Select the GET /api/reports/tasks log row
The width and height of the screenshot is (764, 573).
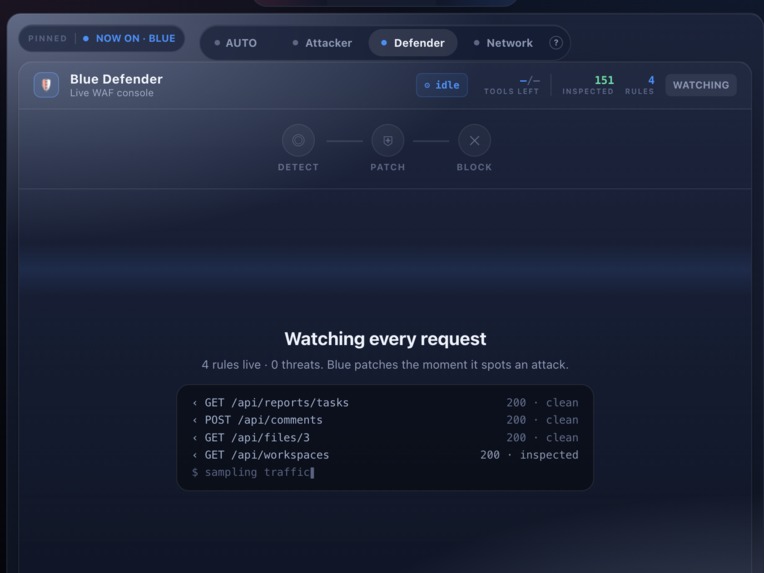click(385, 402)
